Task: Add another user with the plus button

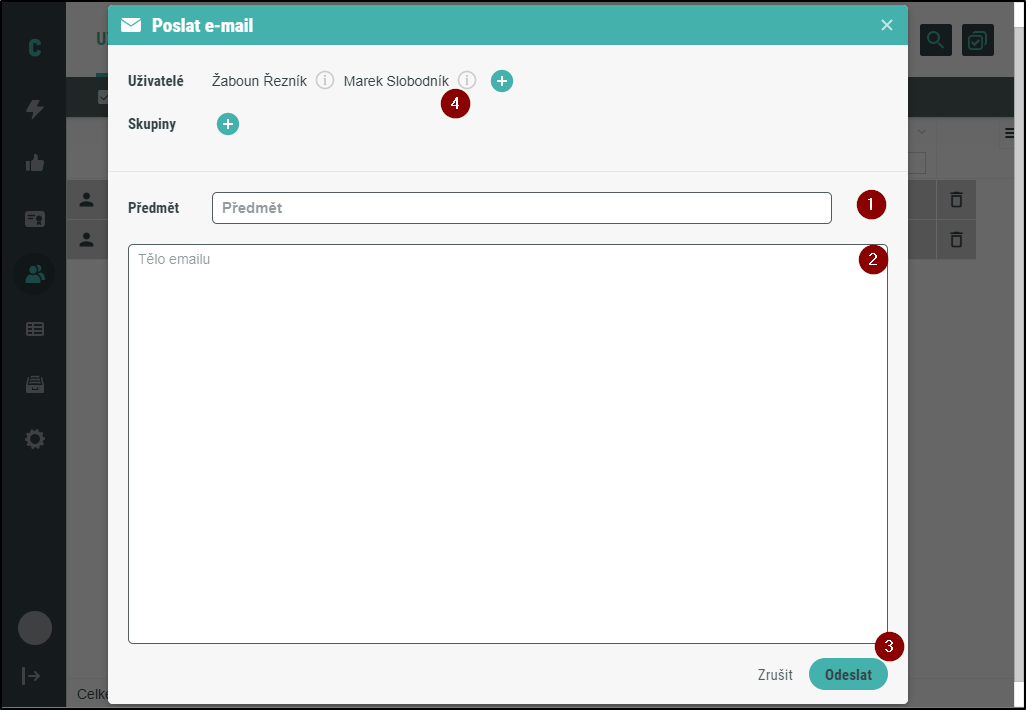Action: 502,81
